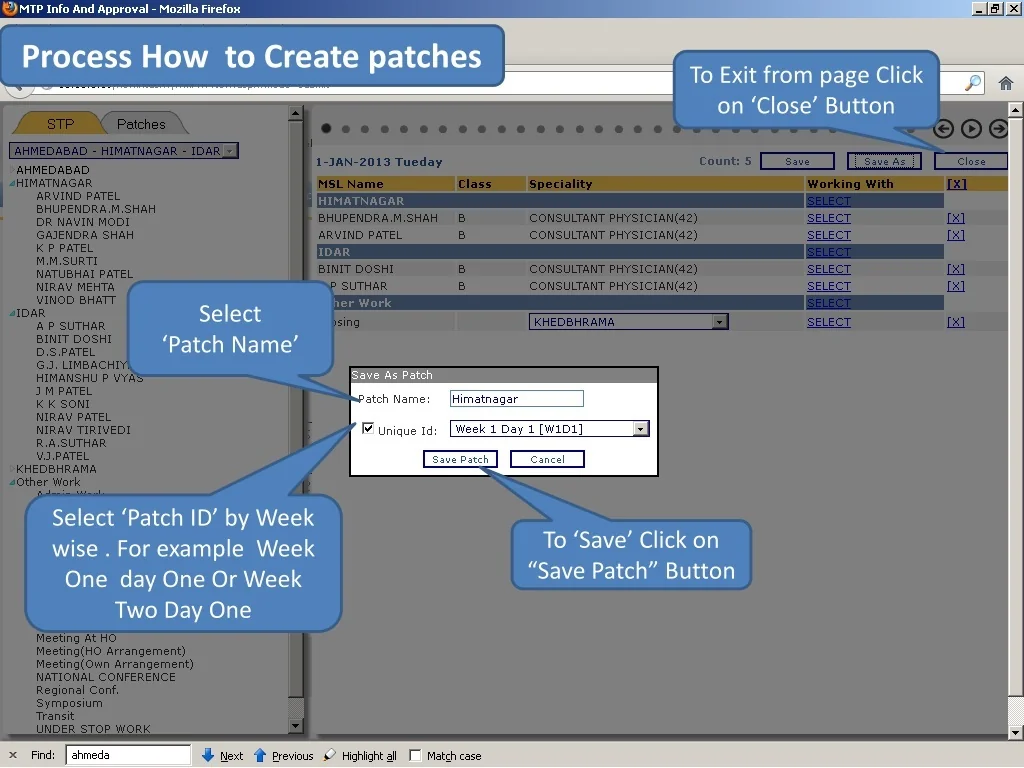Click the back arrow navigation icon
Image resolution: width=1024 pixels, height=768 pixels.
click(x=943, y=128)
